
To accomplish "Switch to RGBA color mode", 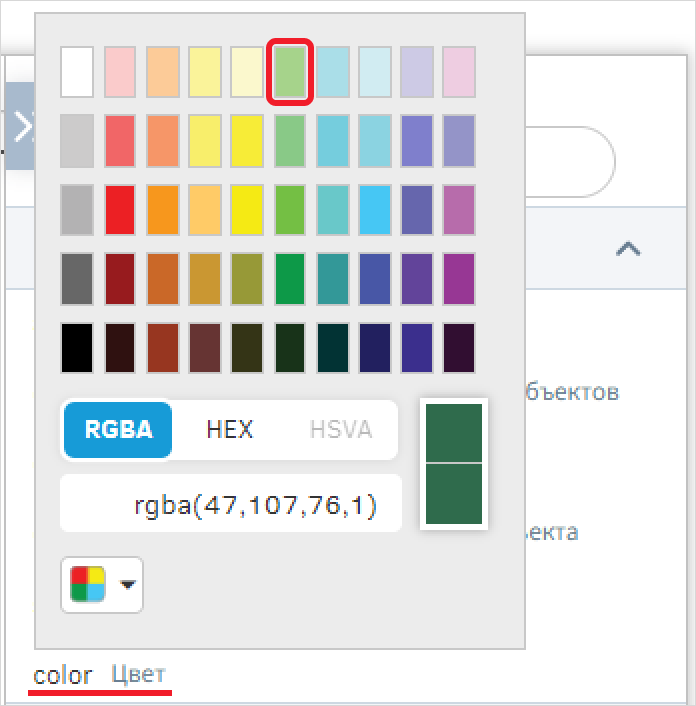I will (x=118, y=430).
